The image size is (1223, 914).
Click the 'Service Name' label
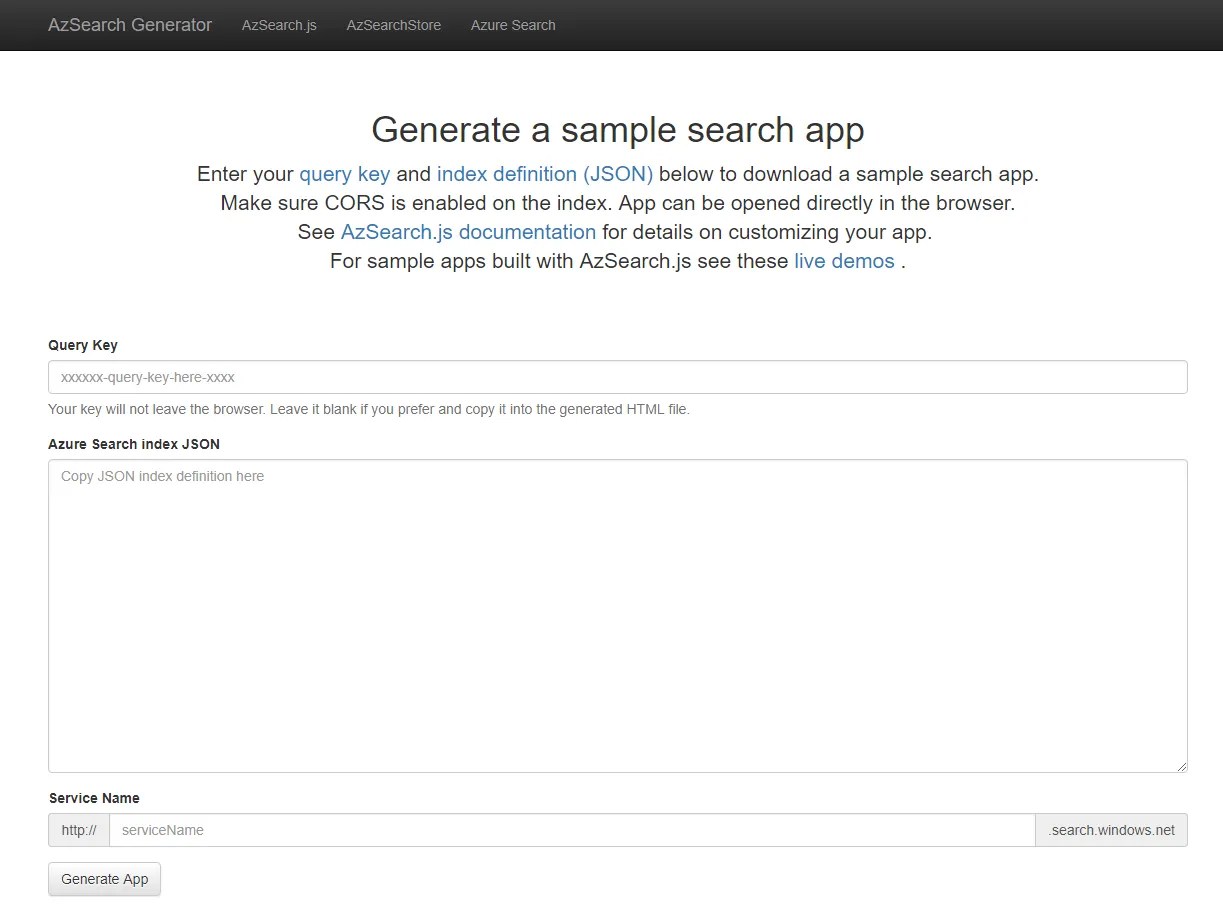(x=94, y=798)
